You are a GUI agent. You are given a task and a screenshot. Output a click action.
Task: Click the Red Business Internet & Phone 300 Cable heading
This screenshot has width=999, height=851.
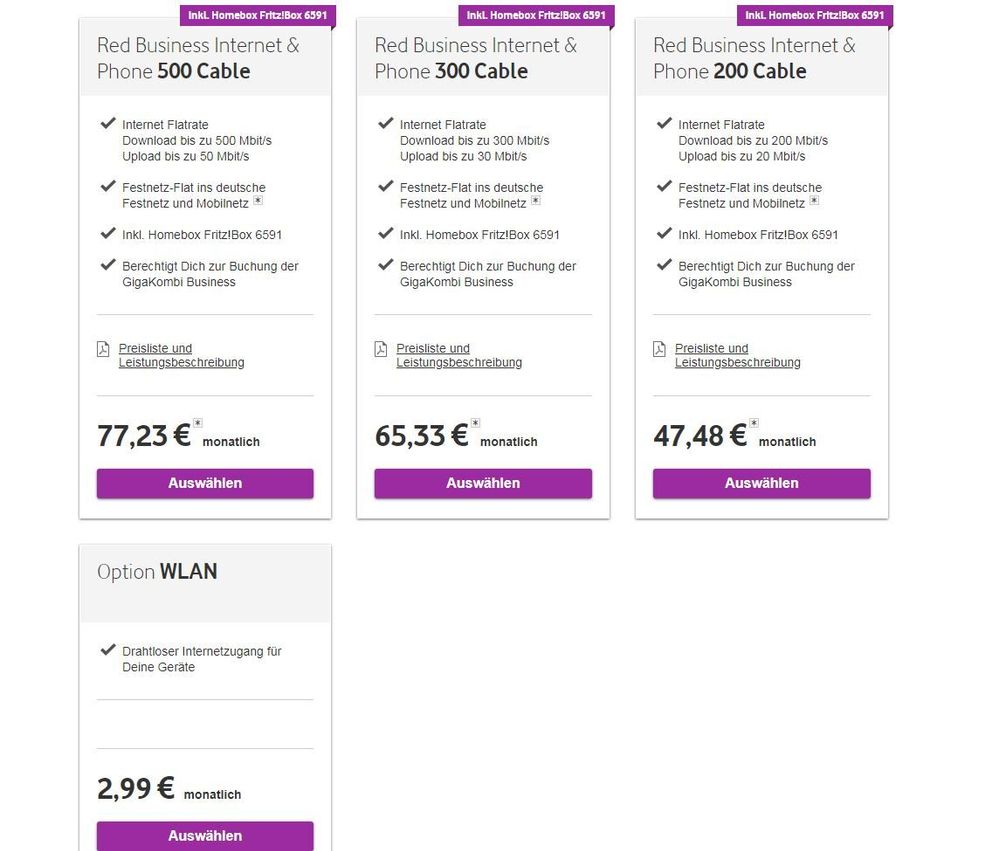point(476,58)
